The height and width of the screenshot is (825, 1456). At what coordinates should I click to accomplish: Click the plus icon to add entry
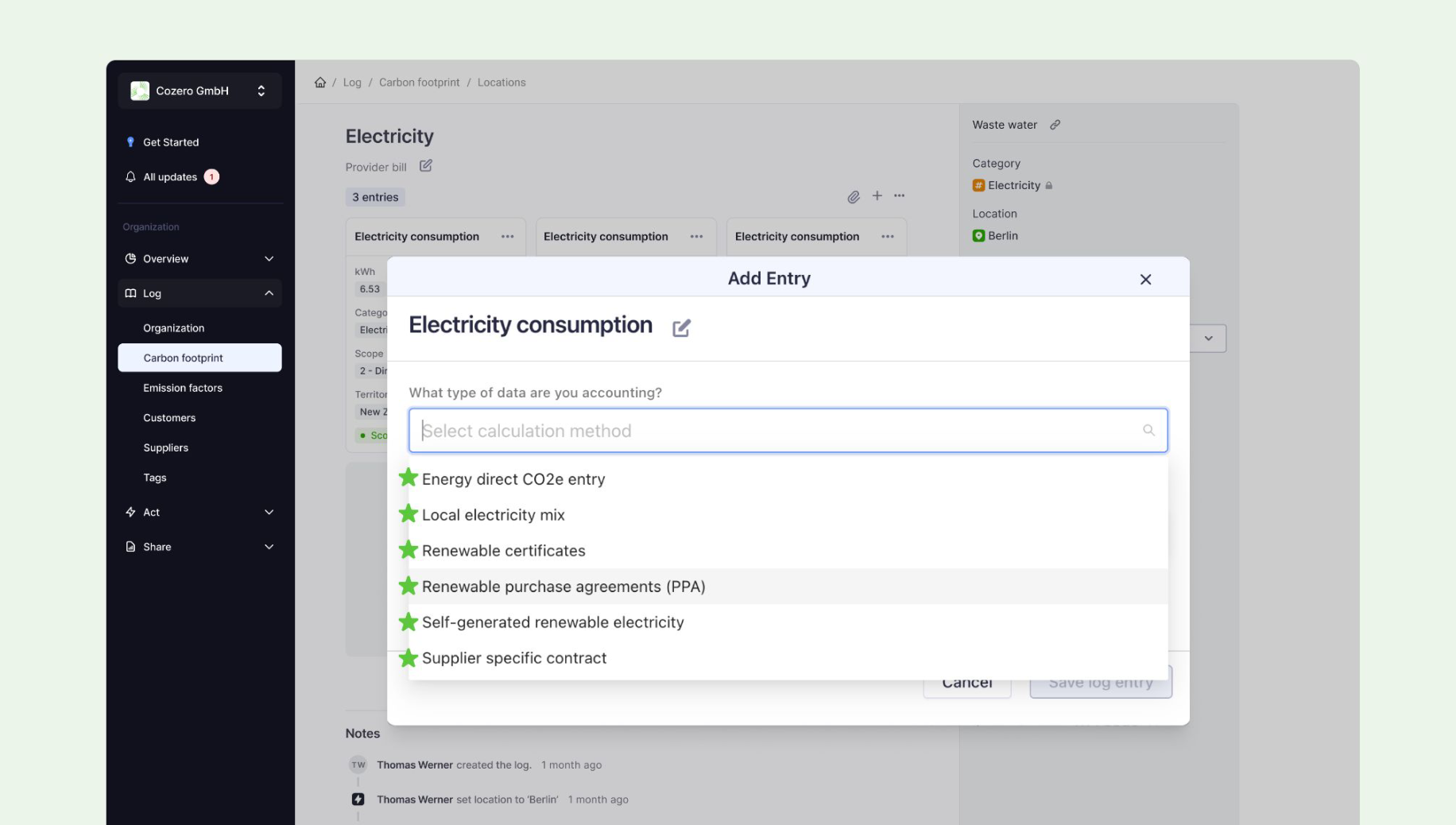[877, 196]
